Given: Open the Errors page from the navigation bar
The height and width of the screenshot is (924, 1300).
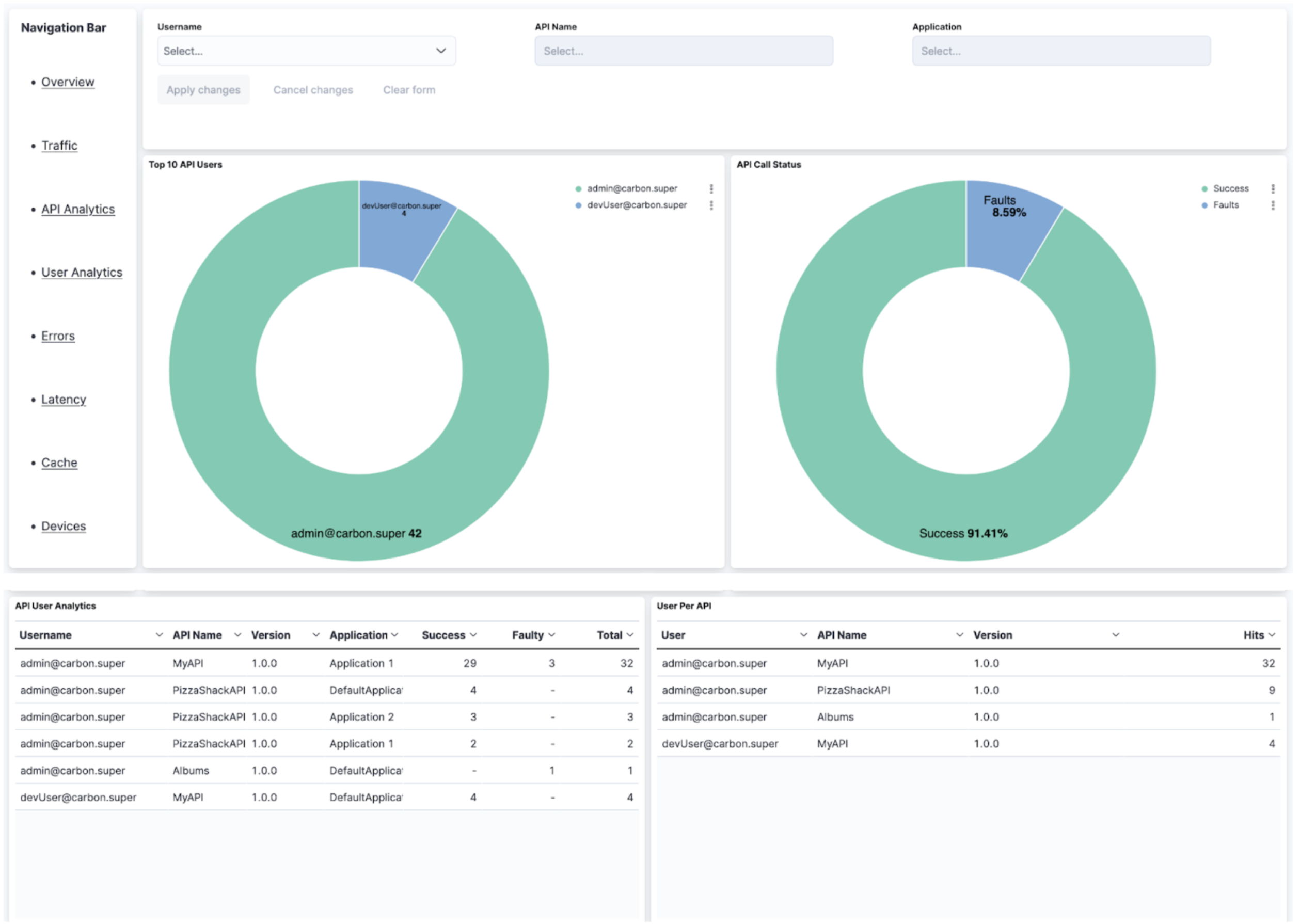Looking at the screenshot, I should point(57,336).
